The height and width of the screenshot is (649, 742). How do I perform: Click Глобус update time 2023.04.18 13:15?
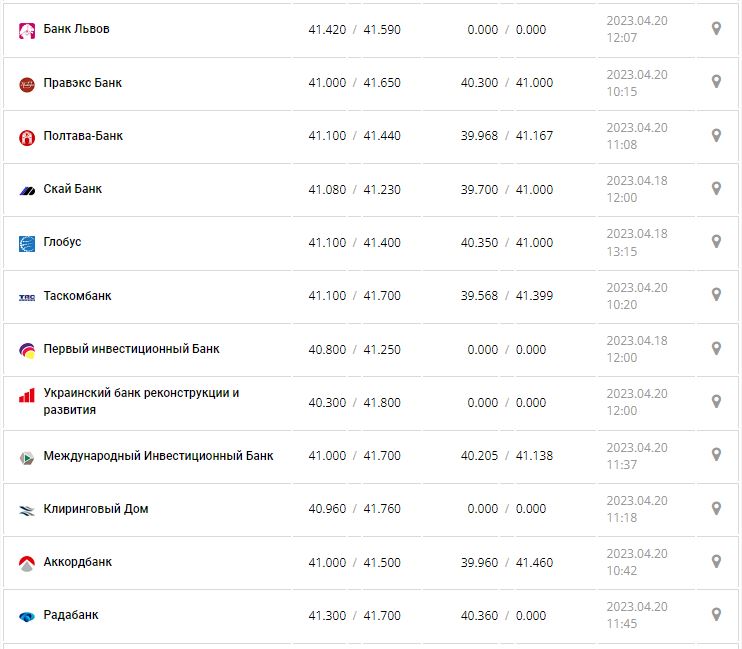pyautogui.click(x=636, y=242)
